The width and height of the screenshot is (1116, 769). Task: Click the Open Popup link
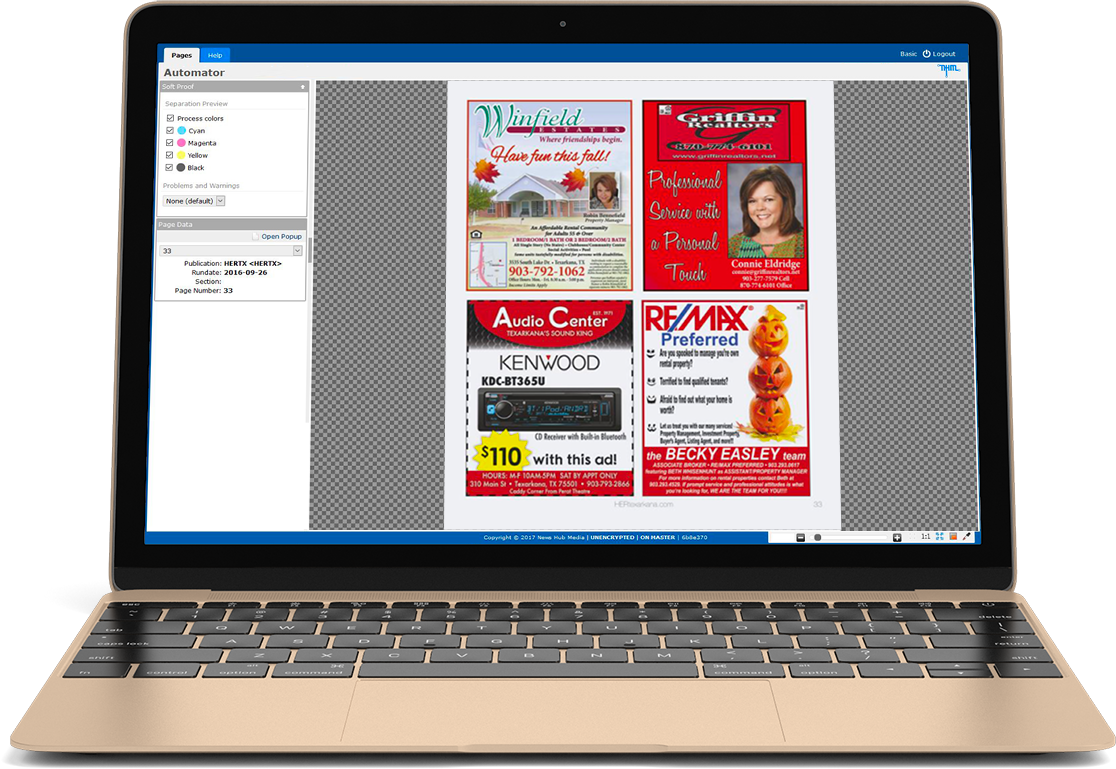tap(281, 236)
